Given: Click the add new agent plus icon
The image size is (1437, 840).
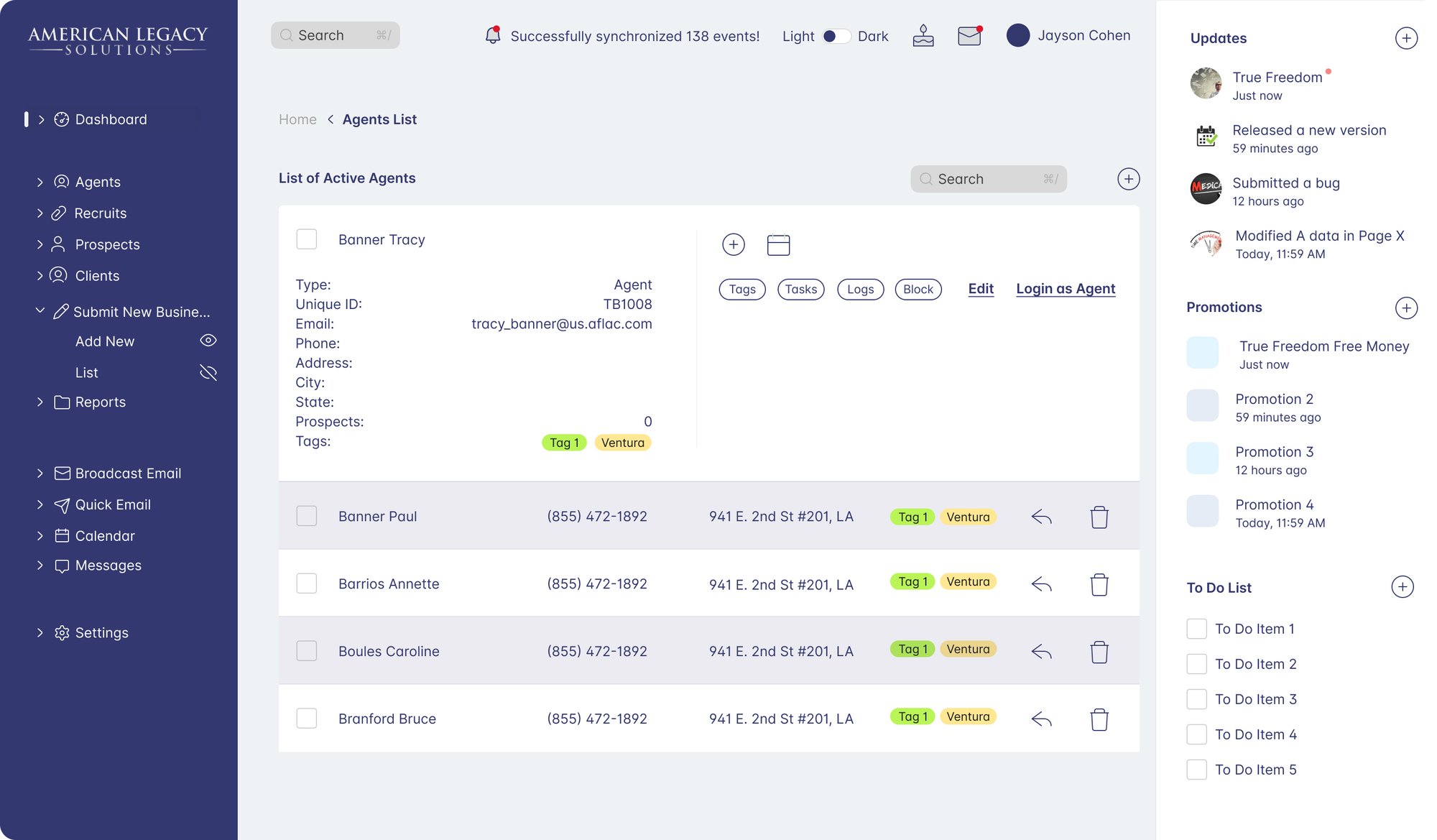Looking at the screenshot, I should [x=1127, y=178].
